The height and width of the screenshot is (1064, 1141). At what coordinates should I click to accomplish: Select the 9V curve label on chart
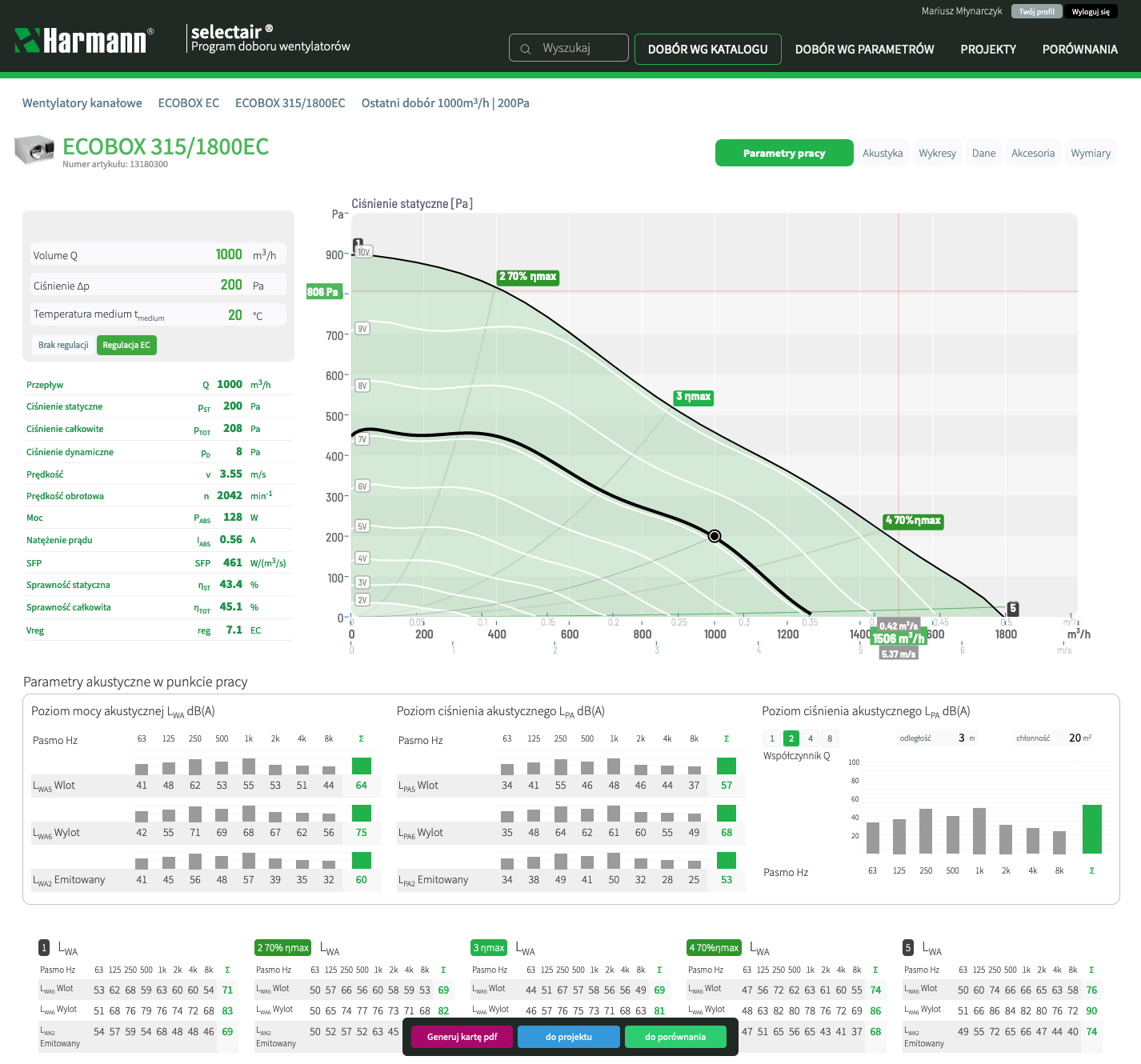click(362, 329)
